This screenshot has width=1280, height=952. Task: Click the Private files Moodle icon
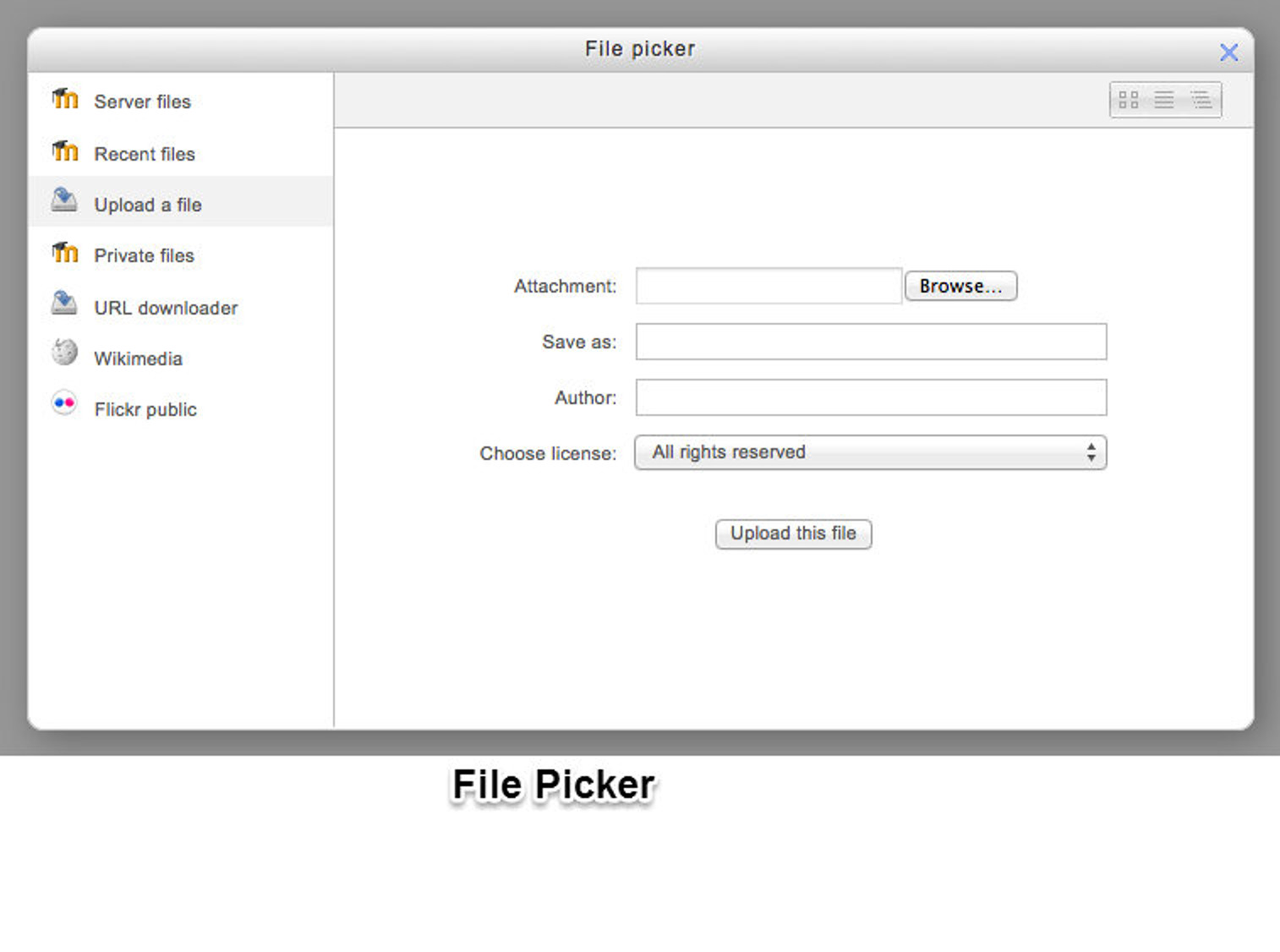(64, 252)
